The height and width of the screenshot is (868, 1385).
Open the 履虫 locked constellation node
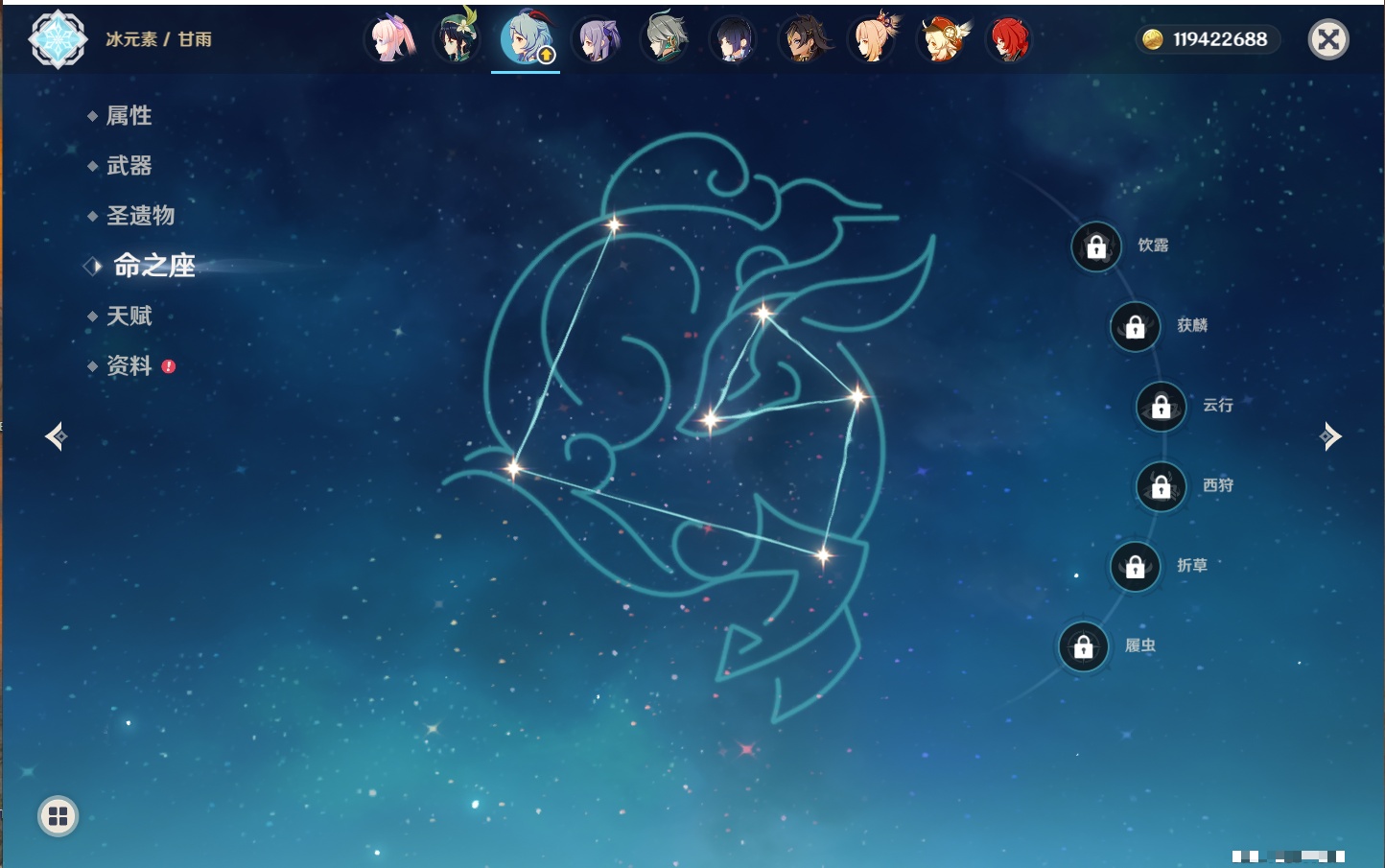click(1084, 647)
